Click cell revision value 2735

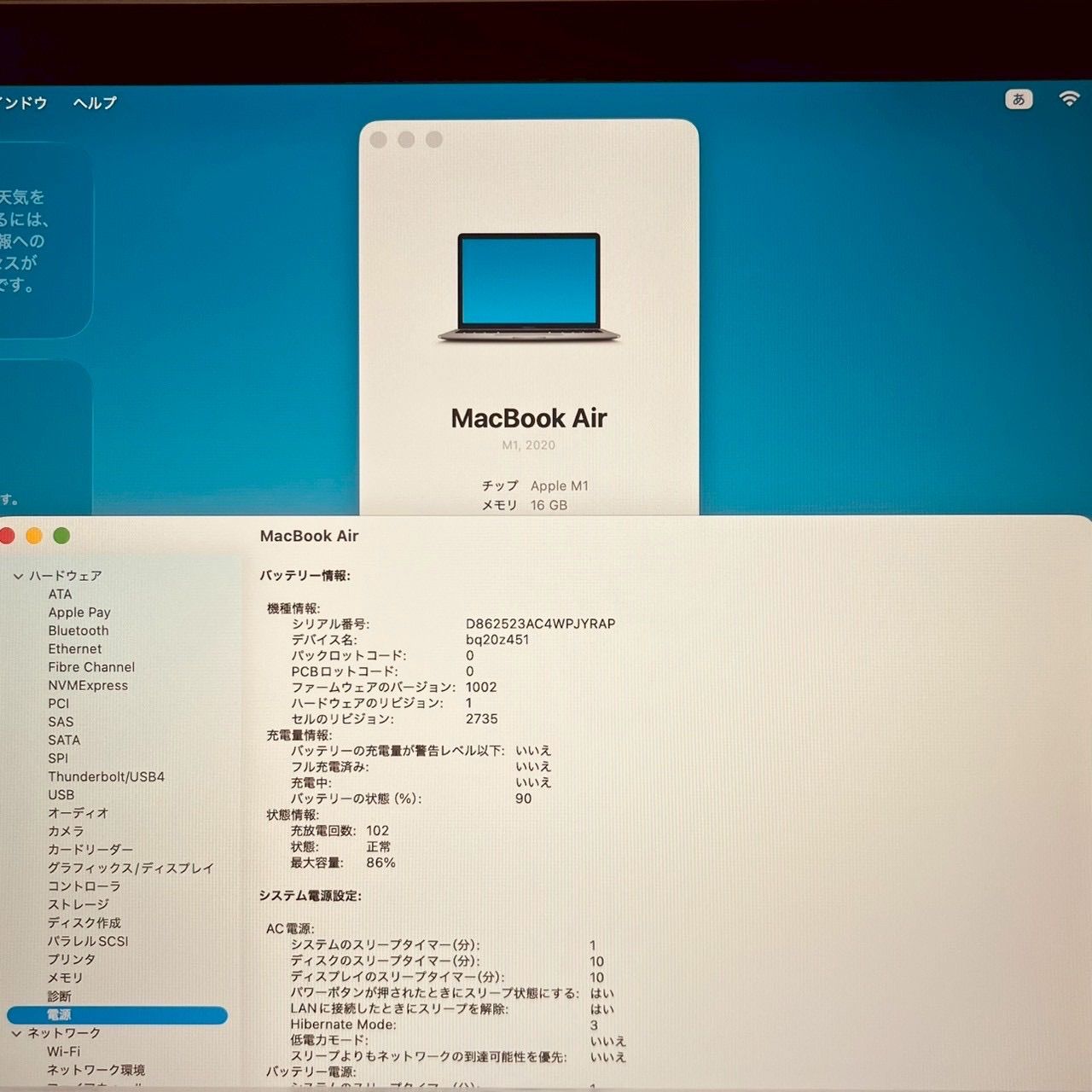[481, 718]
